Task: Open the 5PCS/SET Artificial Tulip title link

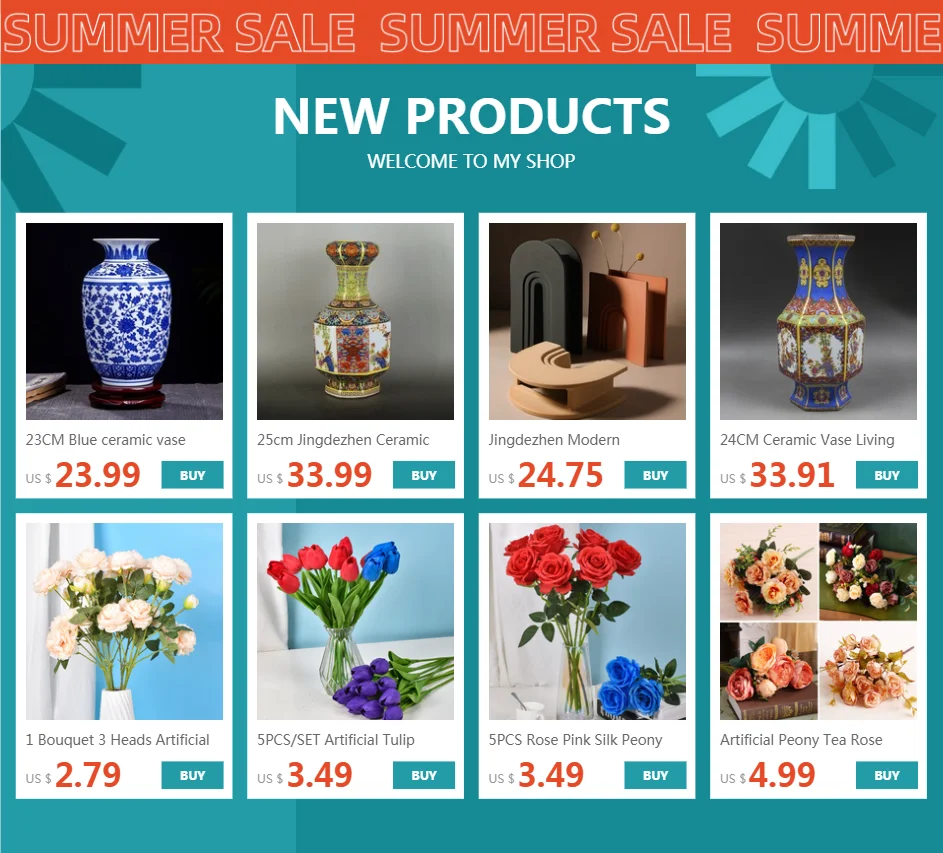Action: click(336, 740)
